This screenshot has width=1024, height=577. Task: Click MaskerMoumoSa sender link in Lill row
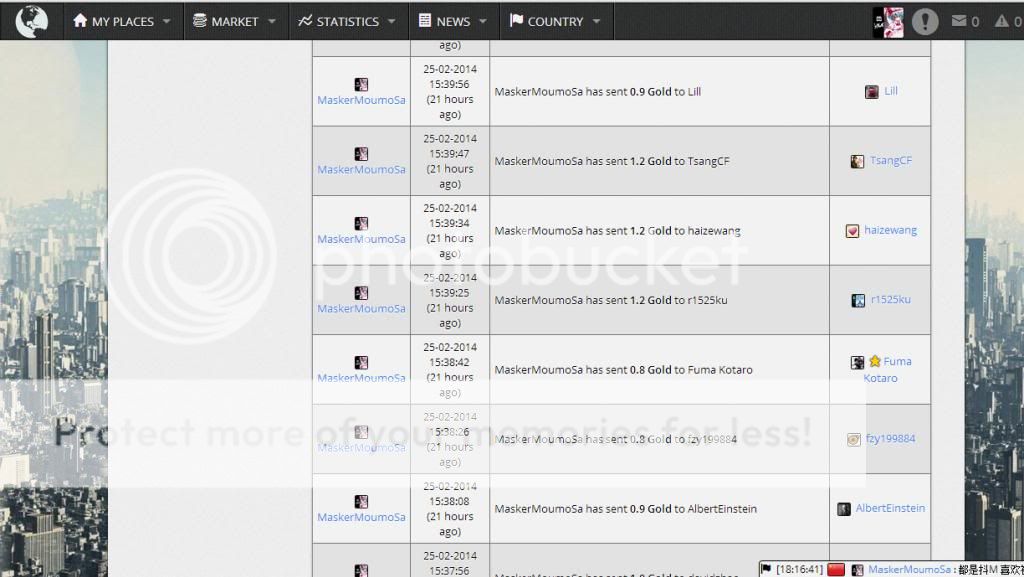(x=361, y=100)
